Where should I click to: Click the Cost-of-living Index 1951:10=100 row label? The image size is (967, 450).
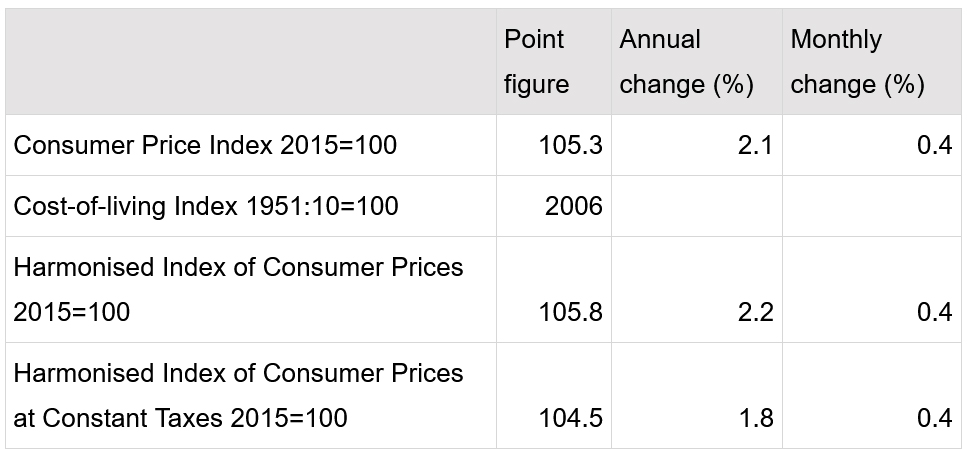point(206,206)
